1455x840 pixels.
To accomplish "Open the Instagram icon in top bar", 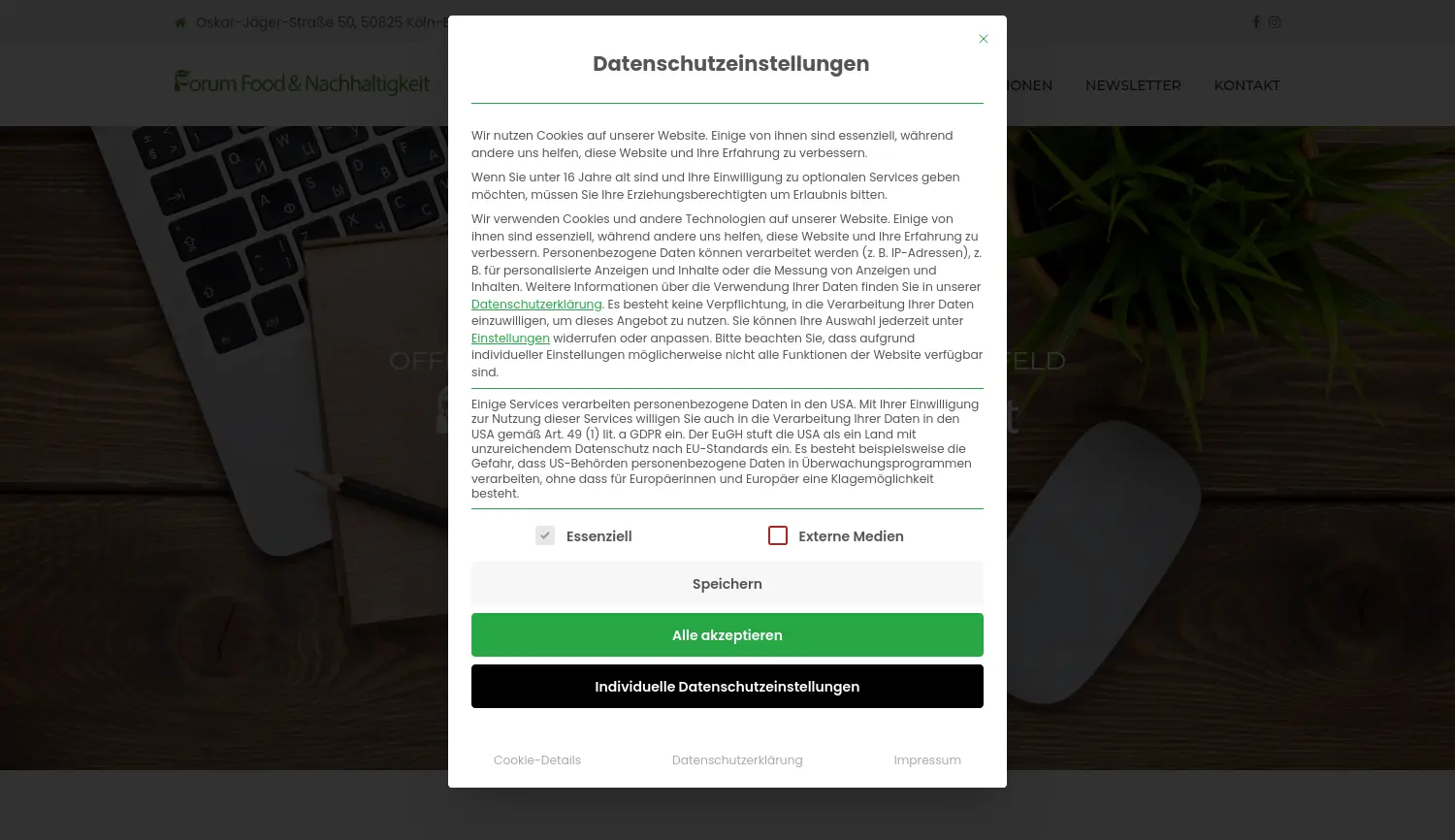I will point(1275,22).
